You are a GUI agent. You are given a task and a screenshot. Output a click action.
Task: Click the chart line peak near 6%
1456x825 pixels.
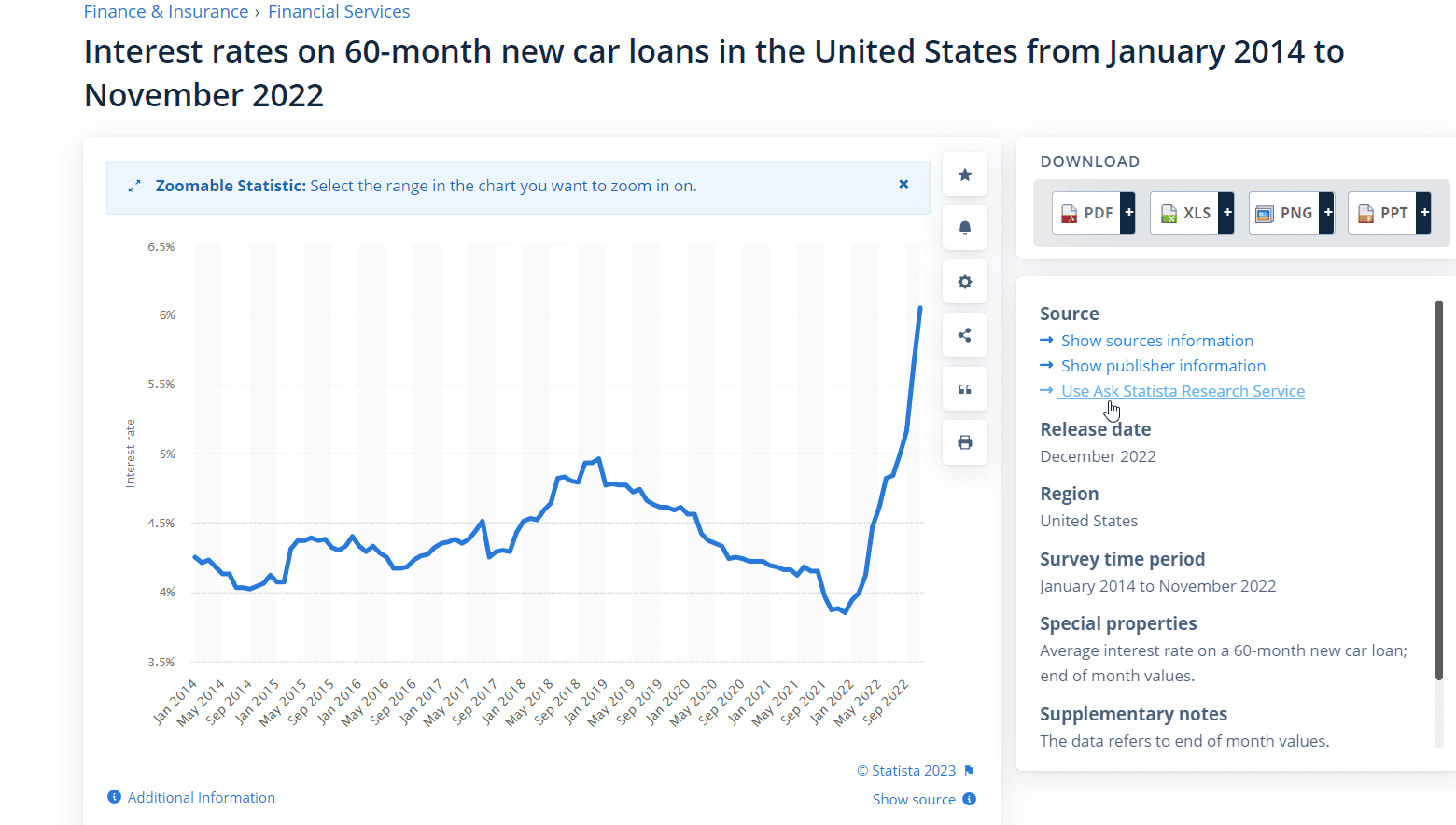(x=920, y=308)
